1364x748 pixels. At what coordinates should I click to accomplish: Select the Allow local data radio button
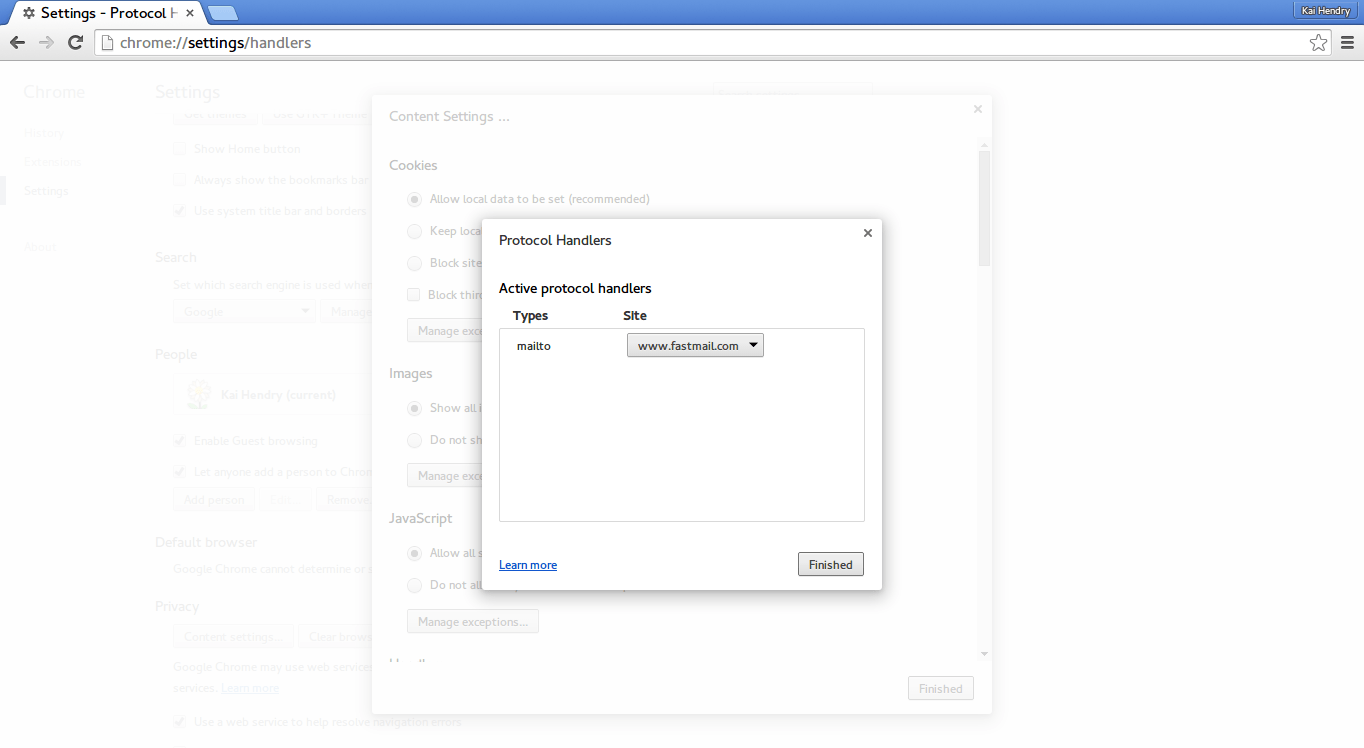click(414, 199)
